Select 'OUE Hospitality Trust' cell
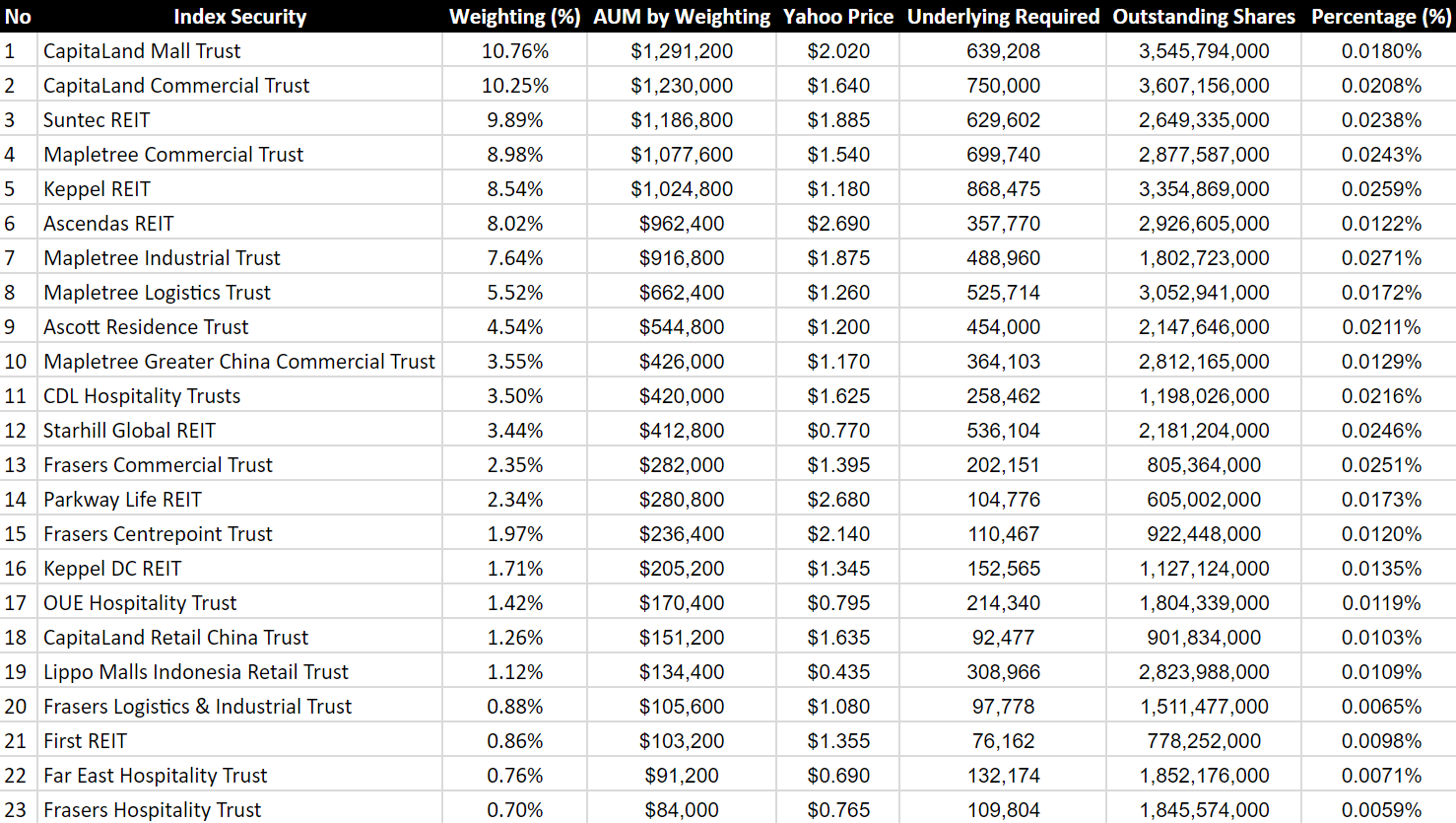Image resolution: width=1456 pixels, height=823 pixels. (239, 602)
